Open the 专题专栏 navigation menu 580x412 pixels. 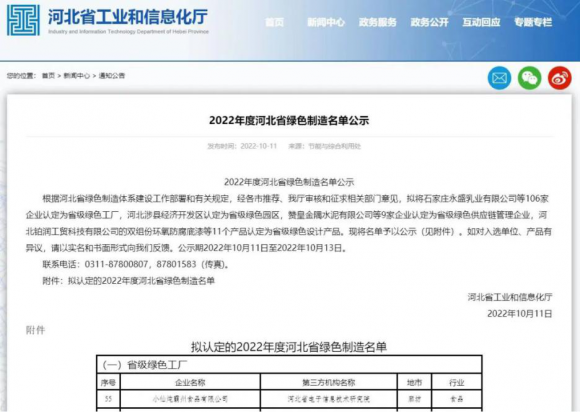coord(533,23)
